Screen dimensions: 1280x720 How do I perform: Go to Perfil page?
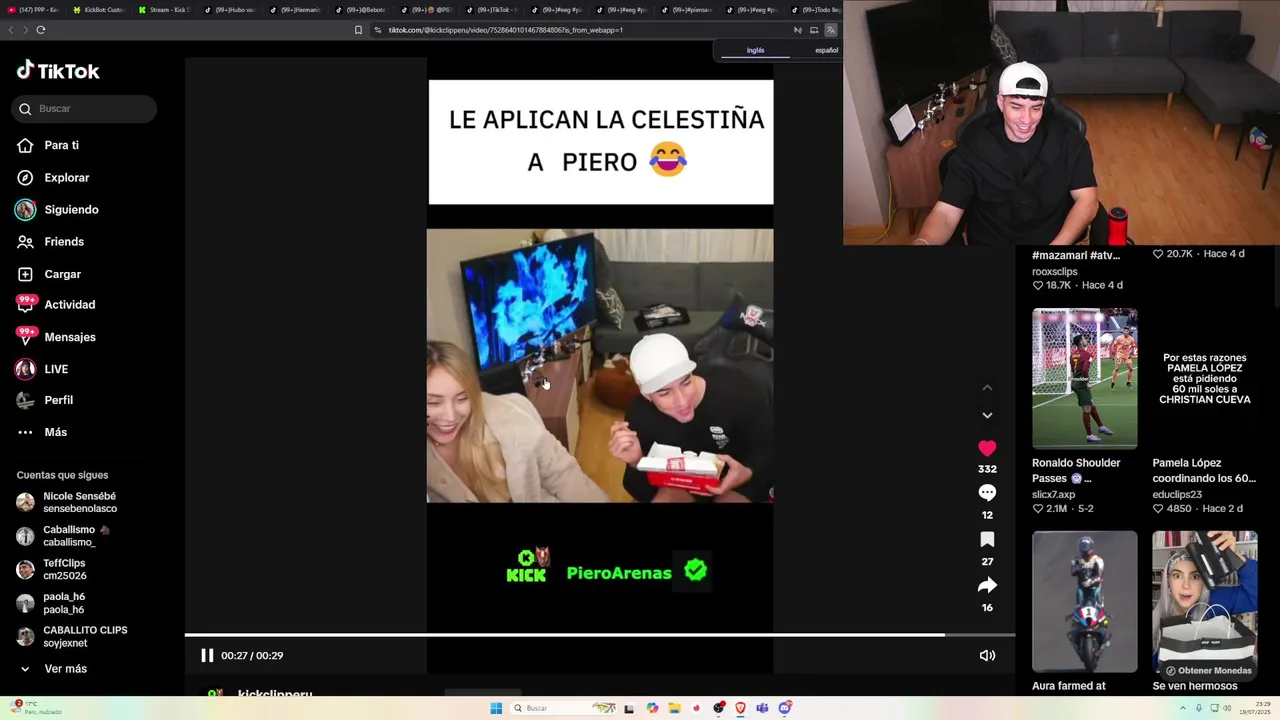click(45, 400)
